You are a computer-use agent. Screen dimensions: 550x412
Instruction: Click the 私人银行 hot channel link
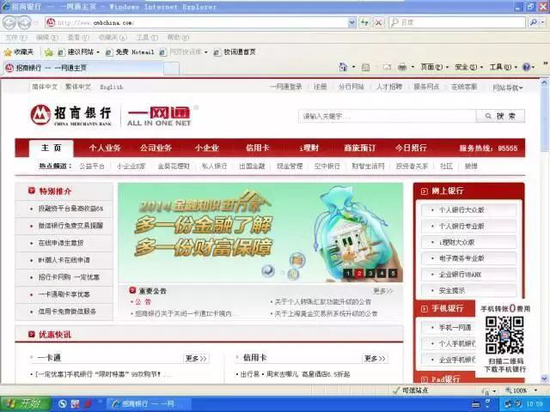point(214,166)
